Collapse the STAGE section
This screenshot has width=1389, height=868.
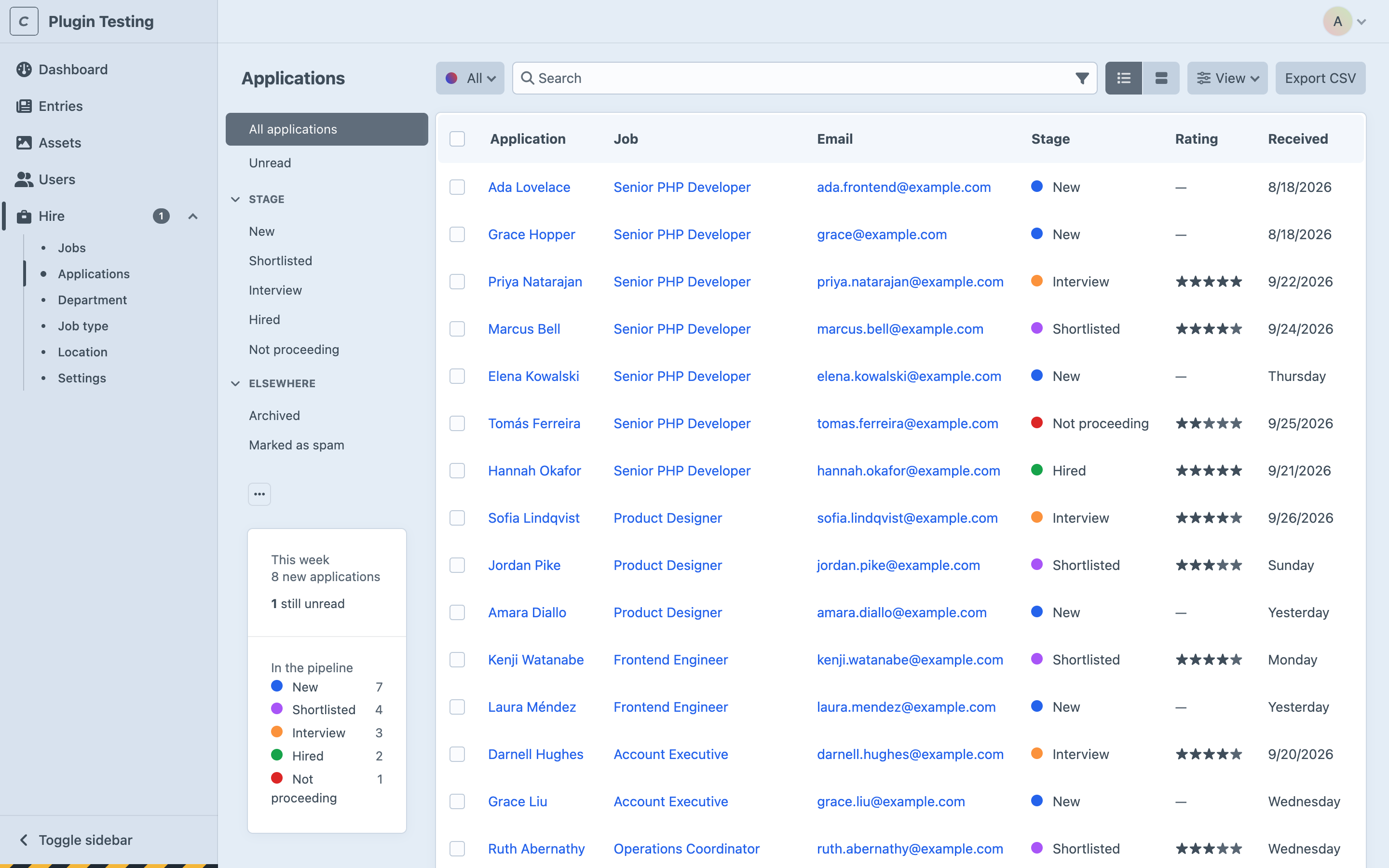pyautogui.click(x=235, y=199)
